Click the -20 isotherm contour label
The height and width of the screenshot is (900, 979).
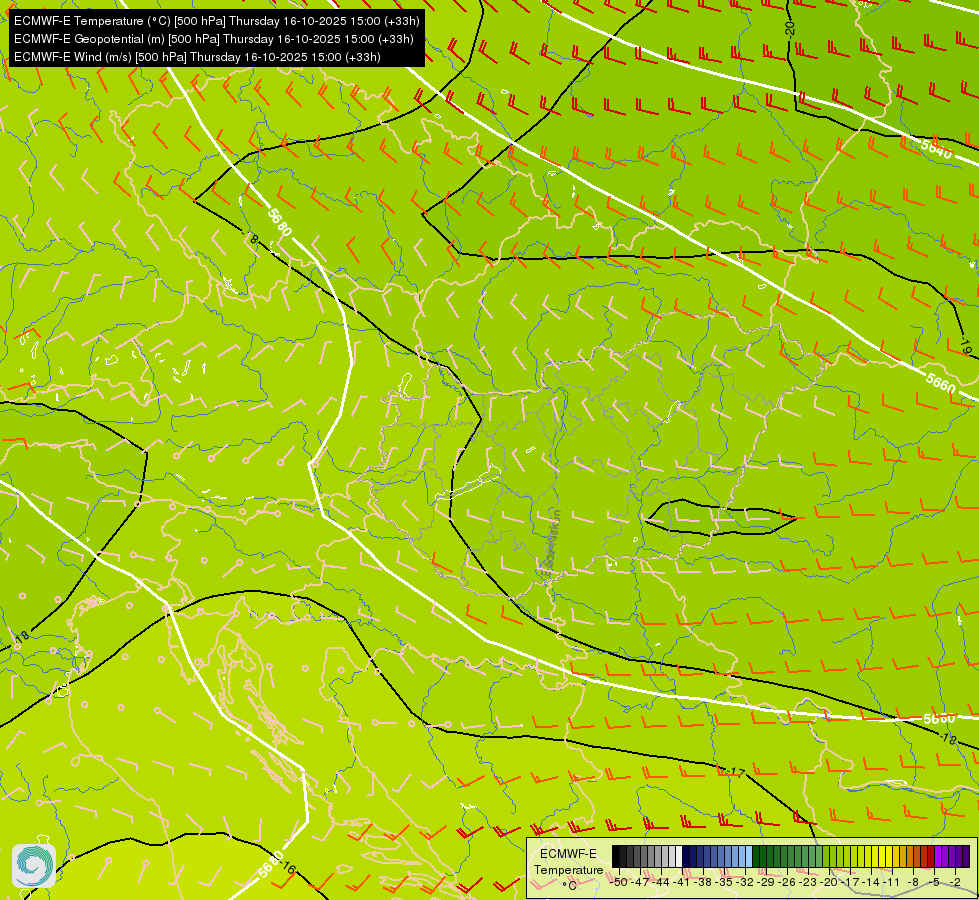tap(790, 28)
